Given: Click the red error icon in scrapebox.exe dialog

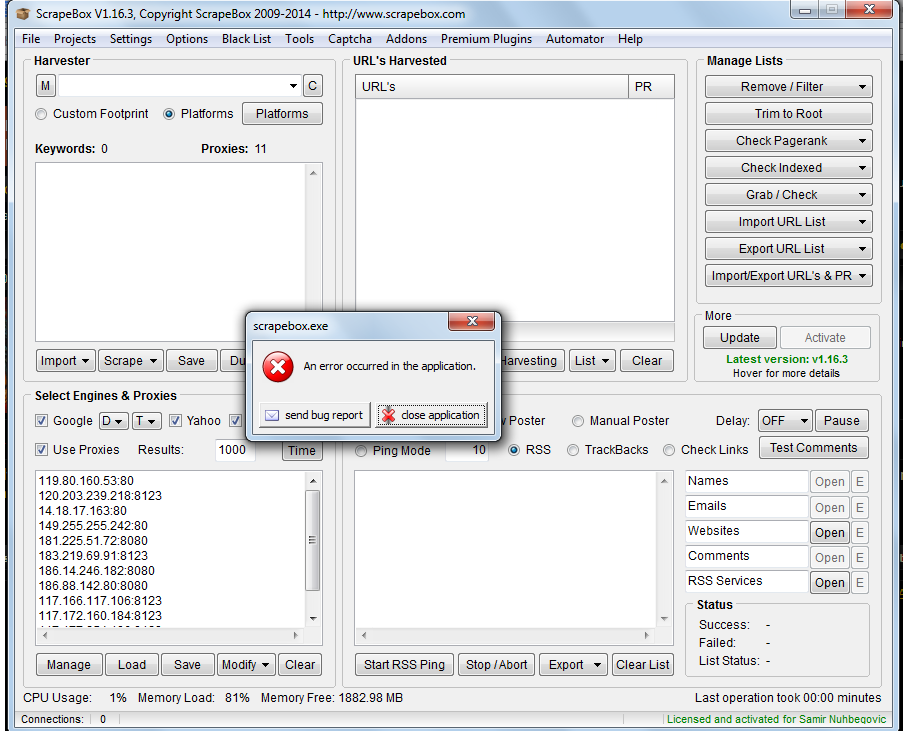Looking at the screenshot, I should [x=278, y=367].
